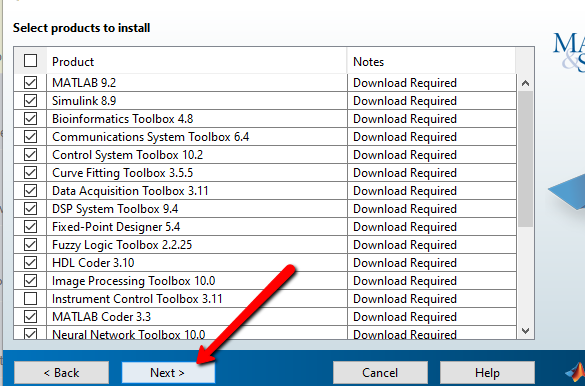Viewport: 585px width, 386px height.
Task: Select the Simulink 8.9 product name
Action: tap(84, 101)
